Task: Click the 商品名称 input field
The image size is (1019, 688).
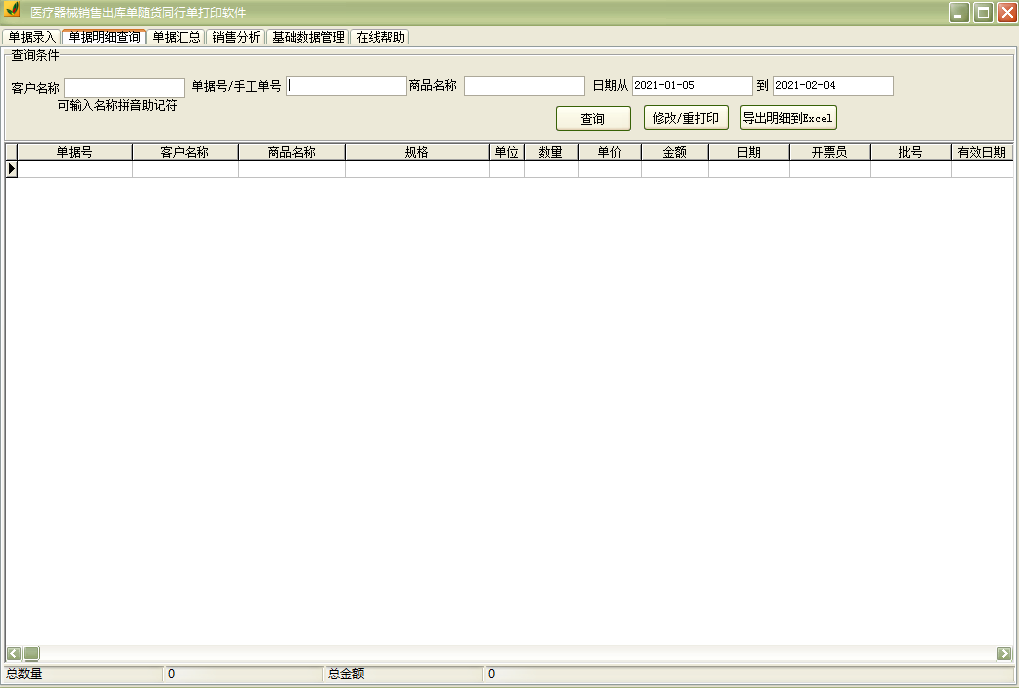Action: 524,85
